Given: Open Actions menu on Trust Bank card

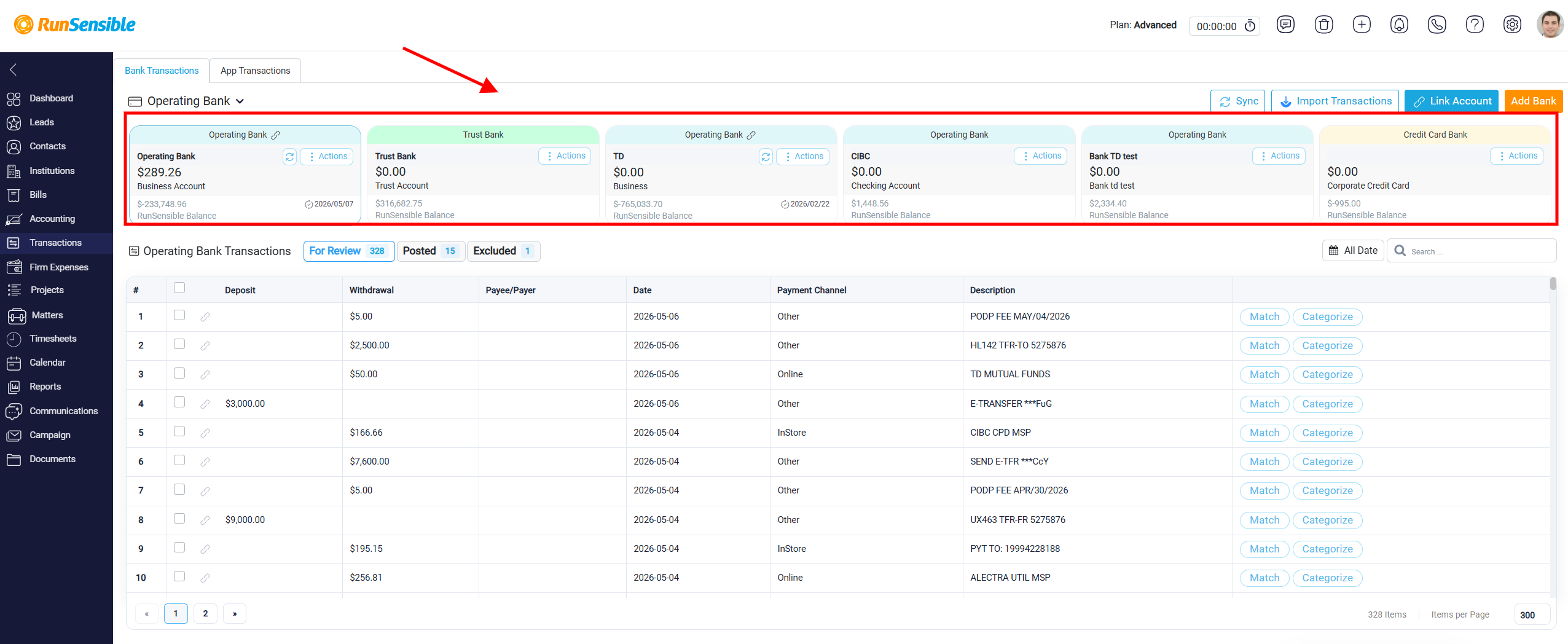Looking at the screenshot, I should (x=565, y=156).
